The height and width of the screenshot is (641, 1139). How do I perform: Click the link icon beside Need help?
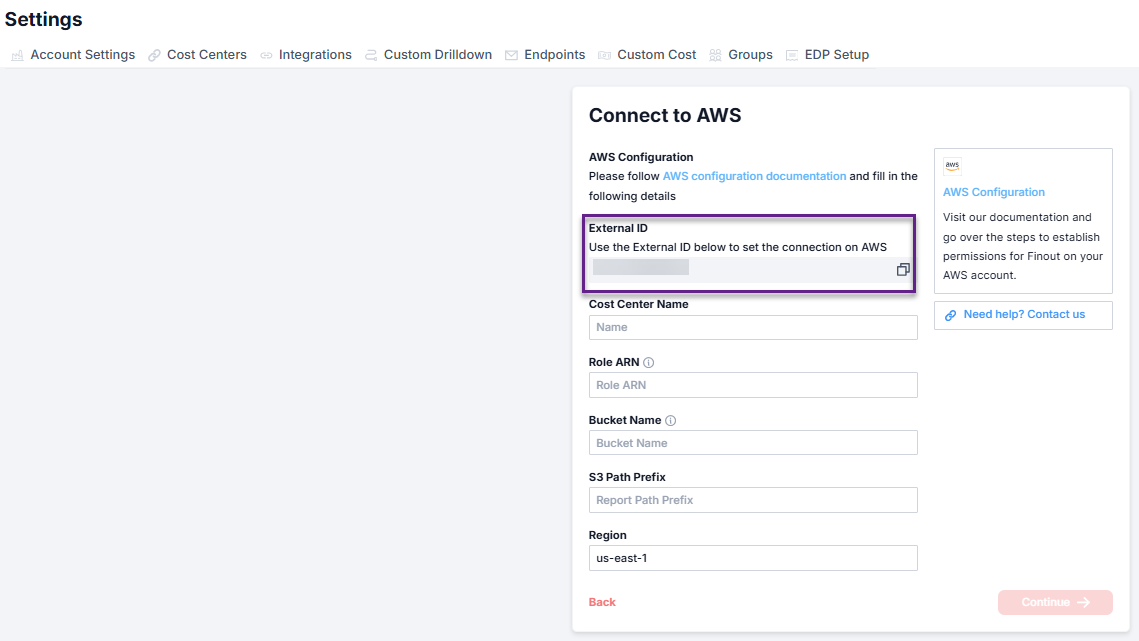coord(951,315)
